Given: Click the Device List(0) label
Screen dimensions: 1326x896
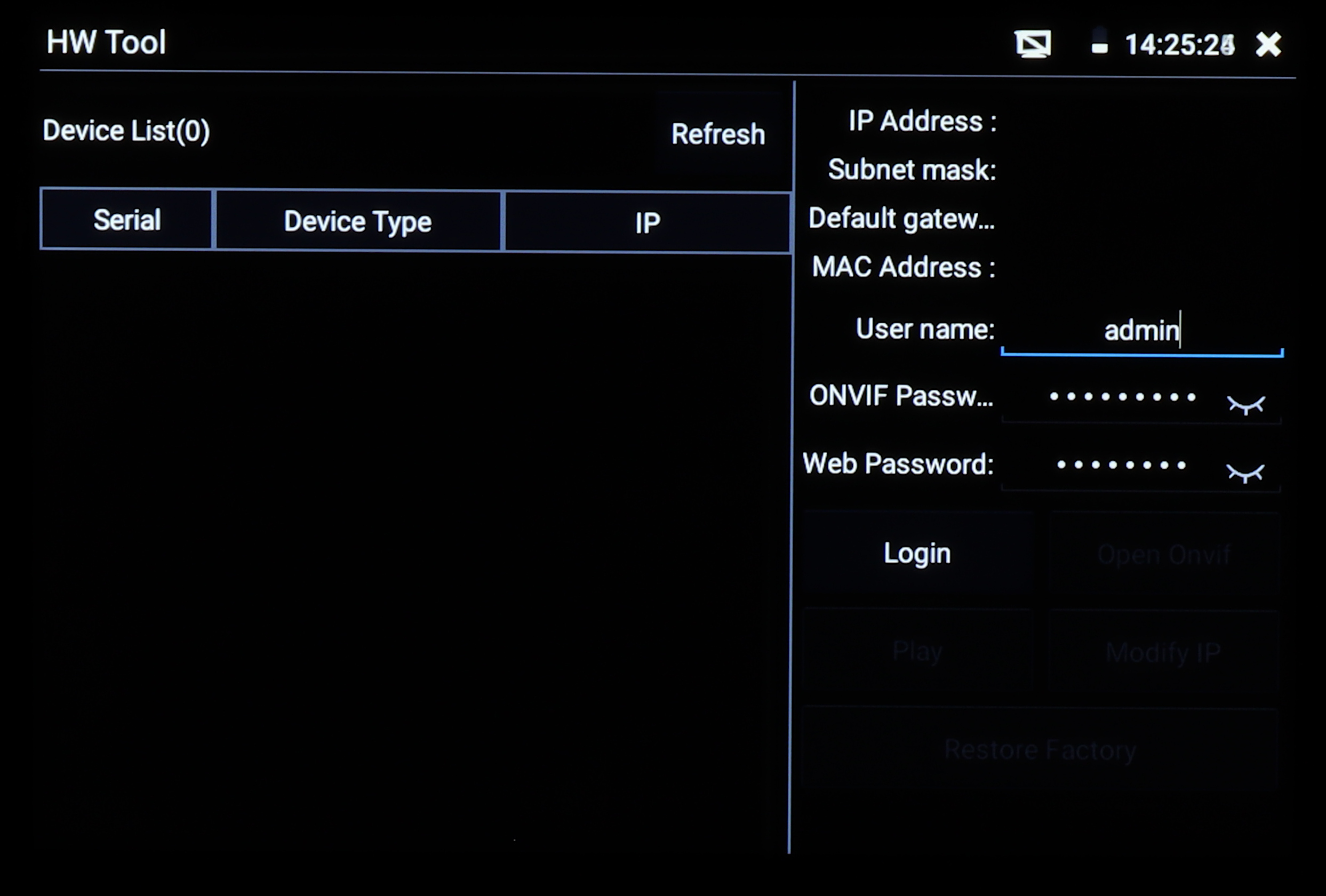Looking at the screenshot, I should [126, 131].
